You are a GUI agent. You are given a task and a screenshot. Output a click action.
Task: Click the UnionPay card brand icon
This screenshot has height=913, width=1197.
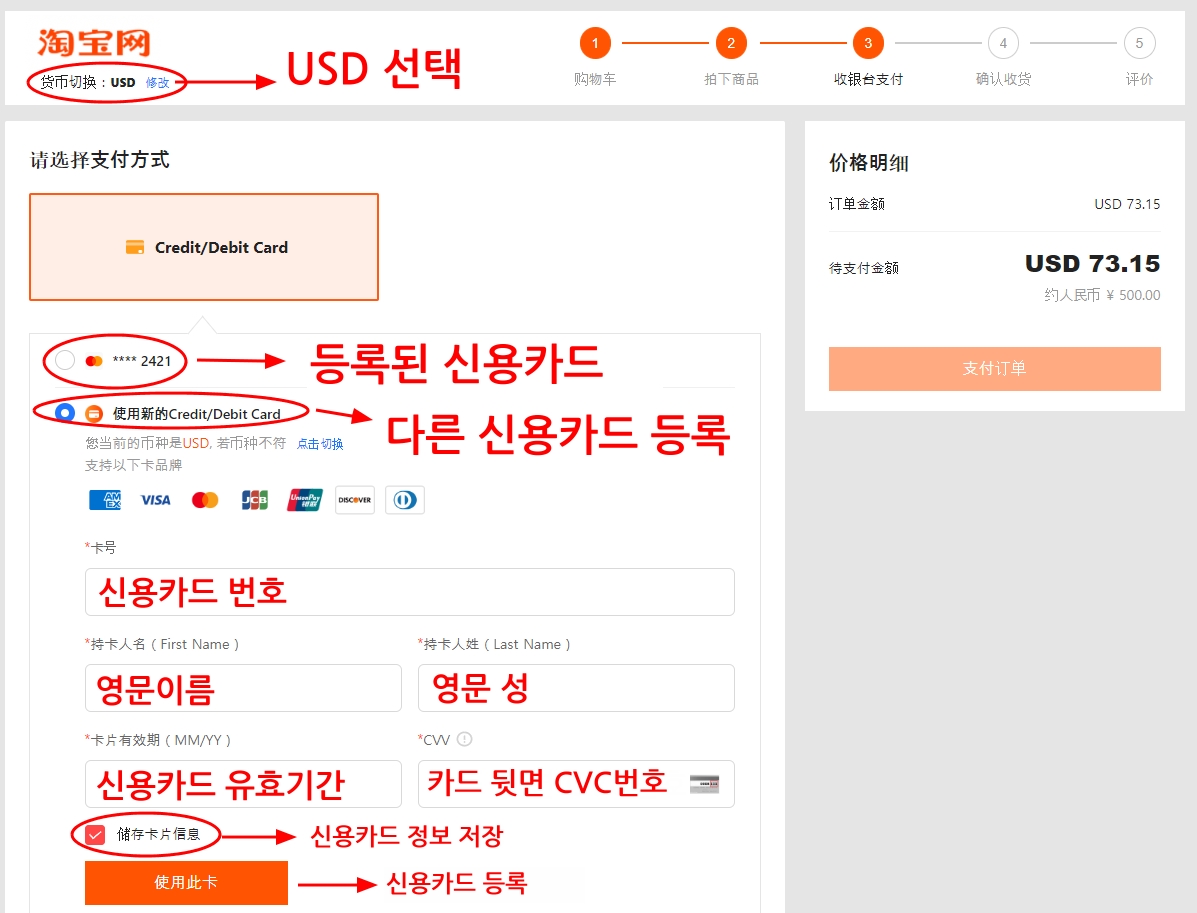coord(305,500)
